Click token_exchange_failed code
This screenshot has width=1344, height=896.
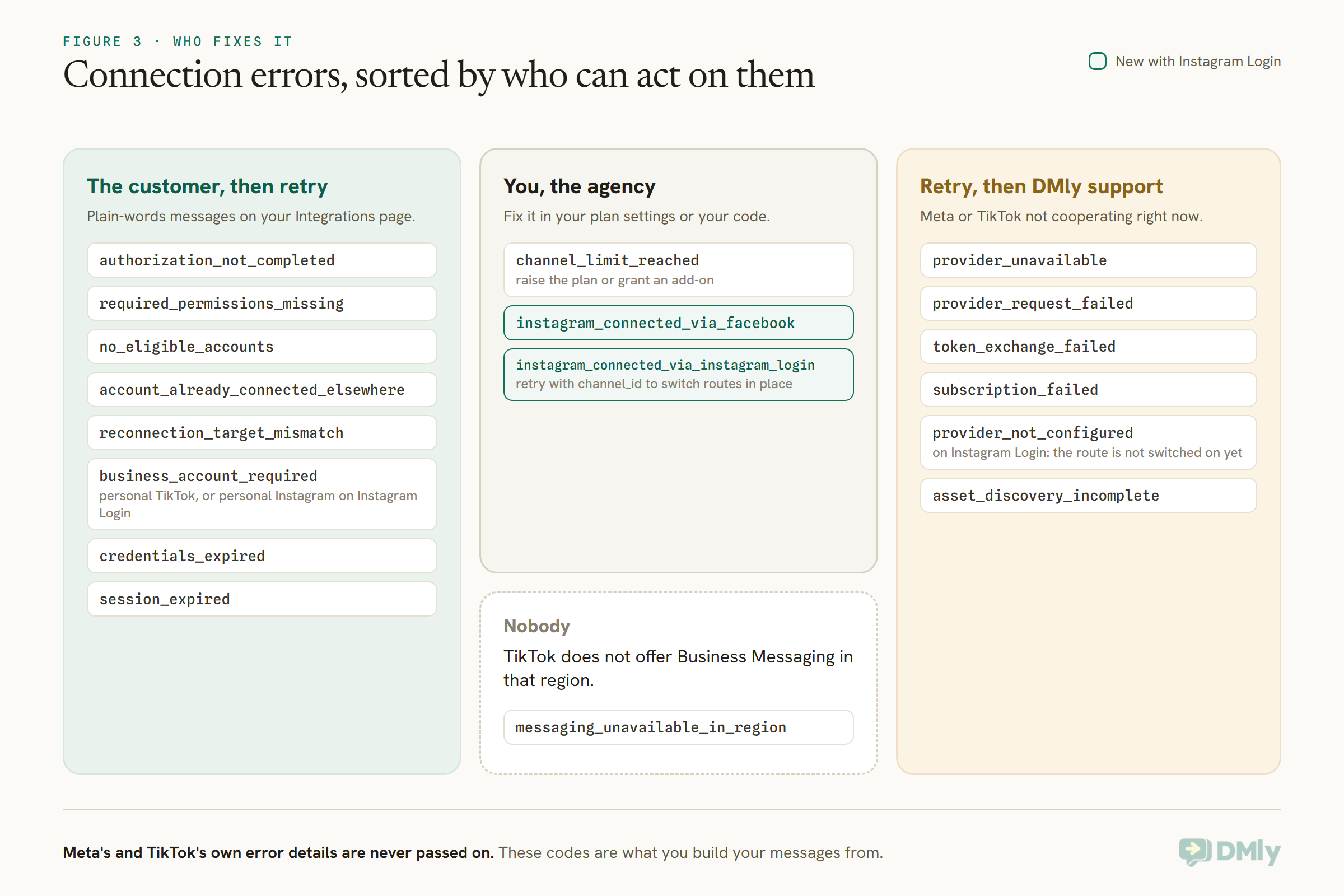[x=1088, y=347]
